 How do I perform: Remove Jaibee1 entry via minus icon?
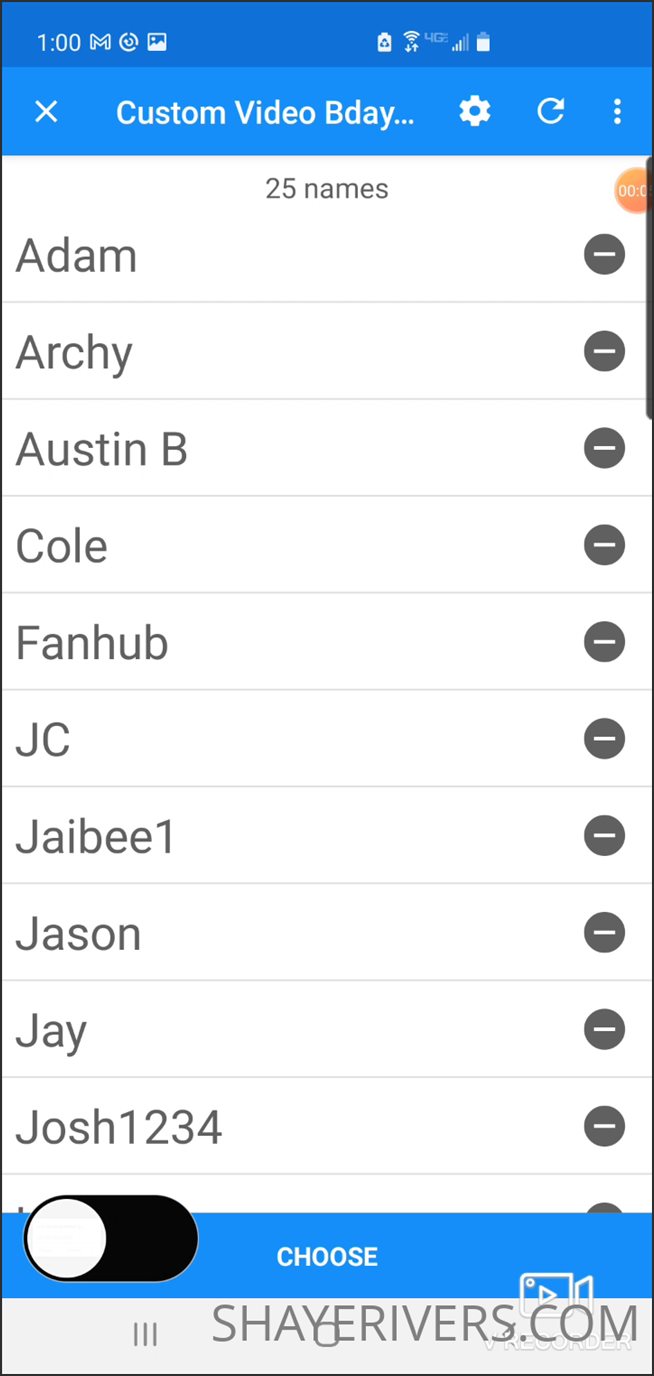coord(604,835)
